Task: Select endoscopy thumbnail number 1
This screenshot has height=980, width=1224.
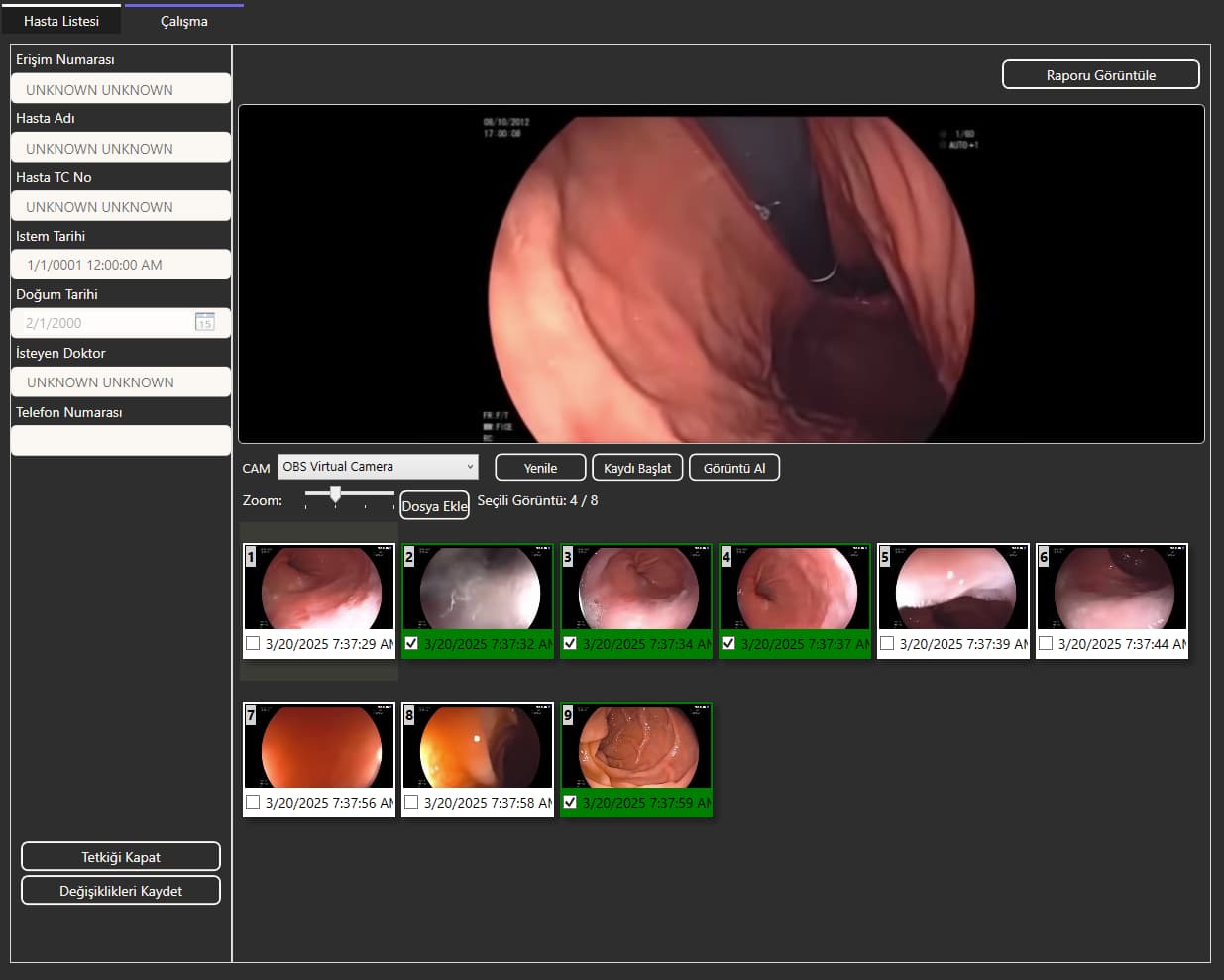Action: [320, 588]
